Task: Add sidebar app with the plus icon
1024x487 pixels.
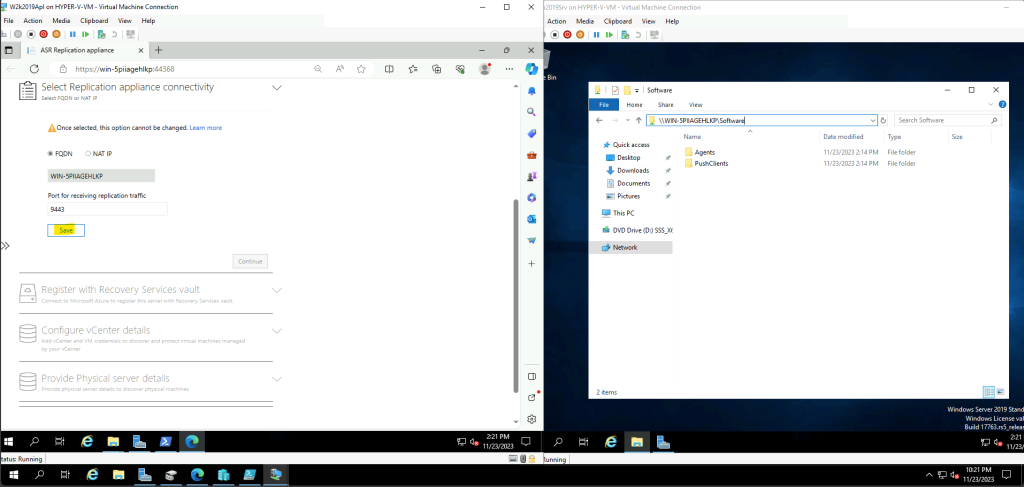Action: 532,264
